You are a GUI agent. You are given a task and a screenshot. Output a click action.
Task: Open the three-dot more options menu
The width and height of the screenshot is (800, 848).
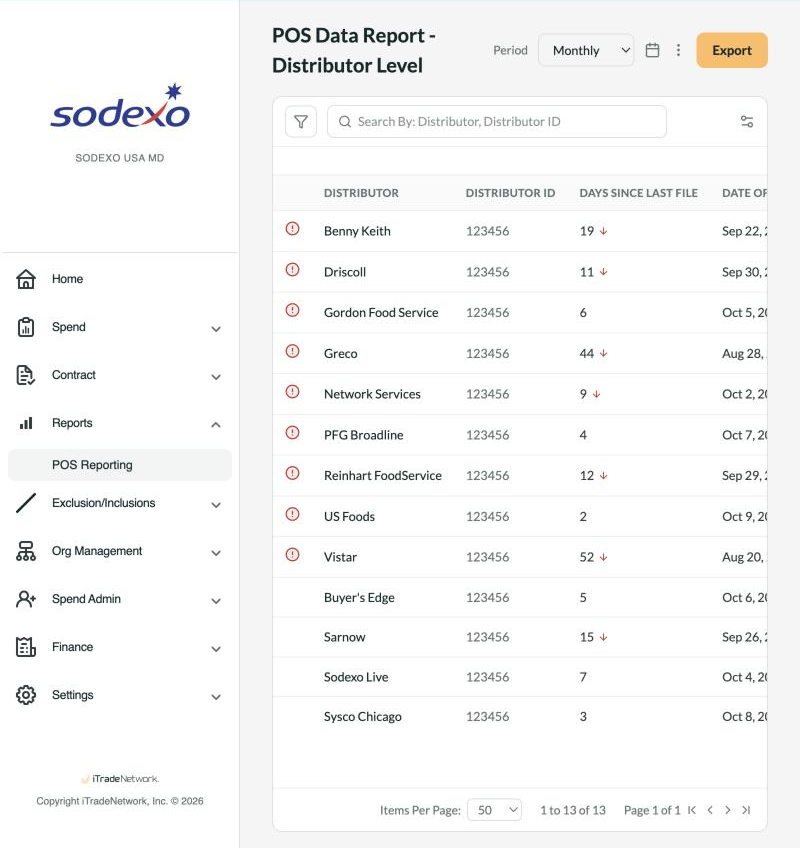[x=678, y=50]
